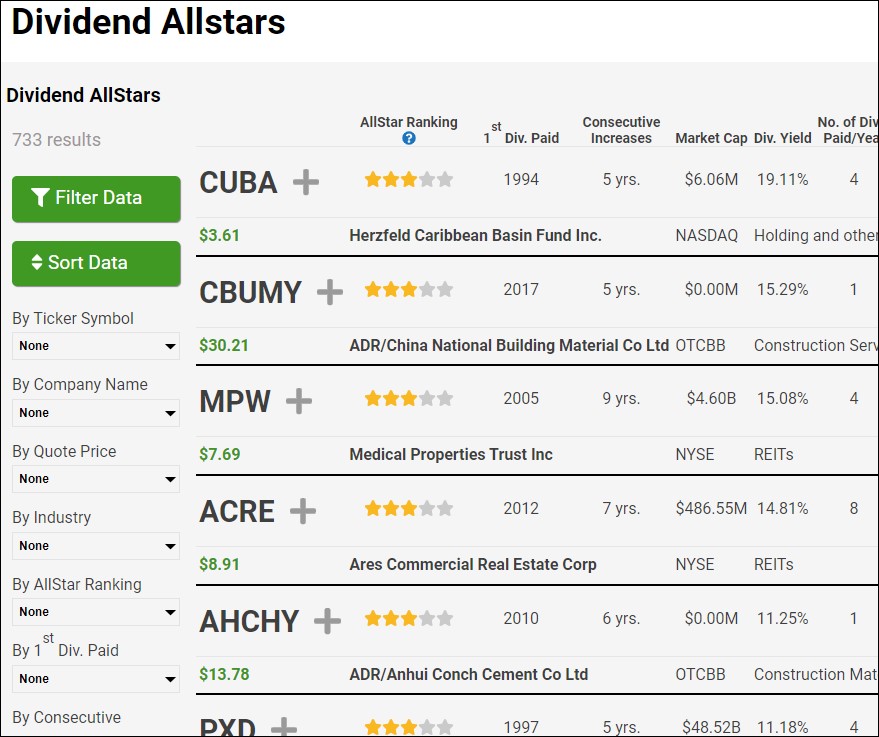Open the By AllStar Ranking dropdown
This screenshot has width=879, height=737.
(x=96, y=611)
